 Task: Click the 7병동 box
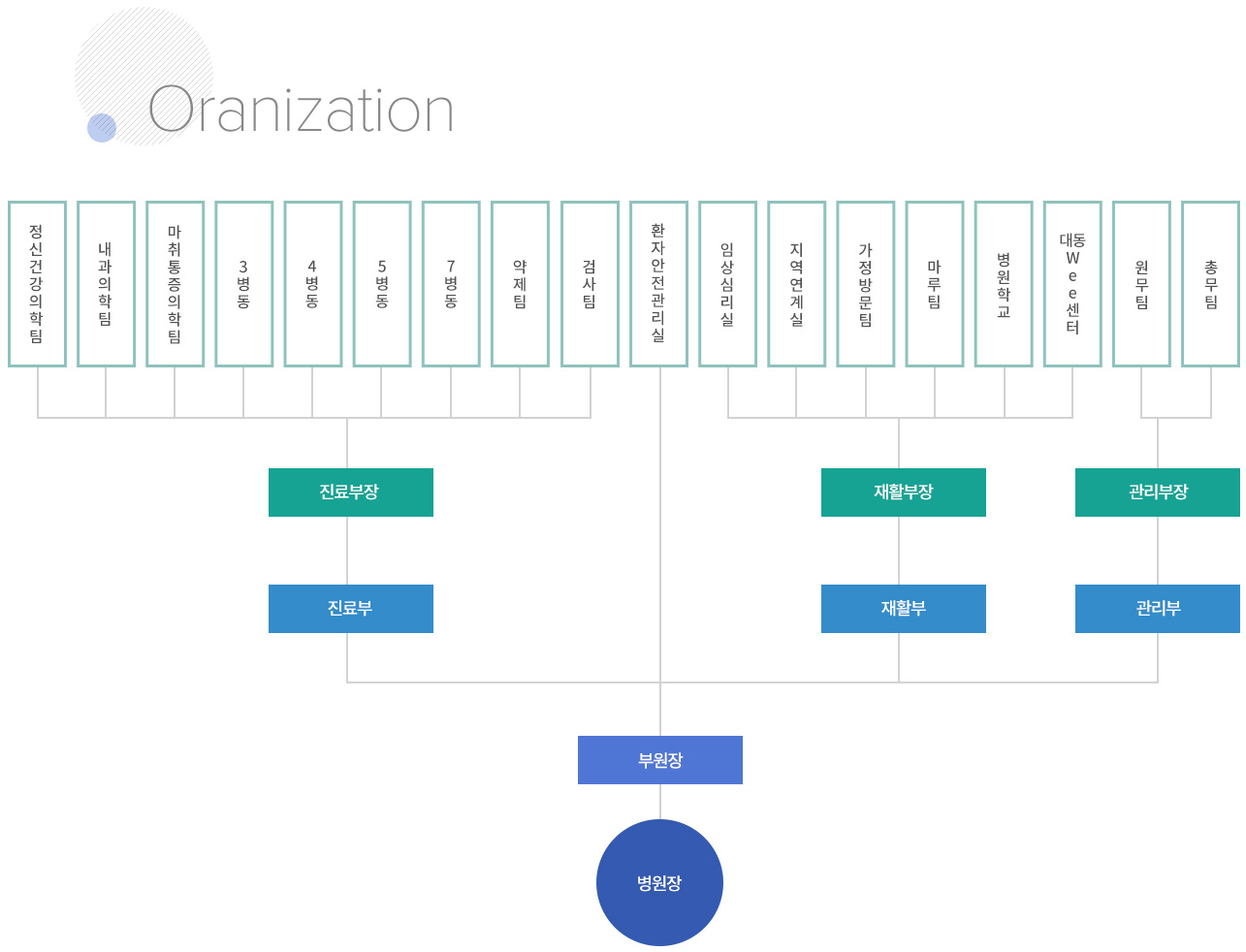click(x=451, y=284)
